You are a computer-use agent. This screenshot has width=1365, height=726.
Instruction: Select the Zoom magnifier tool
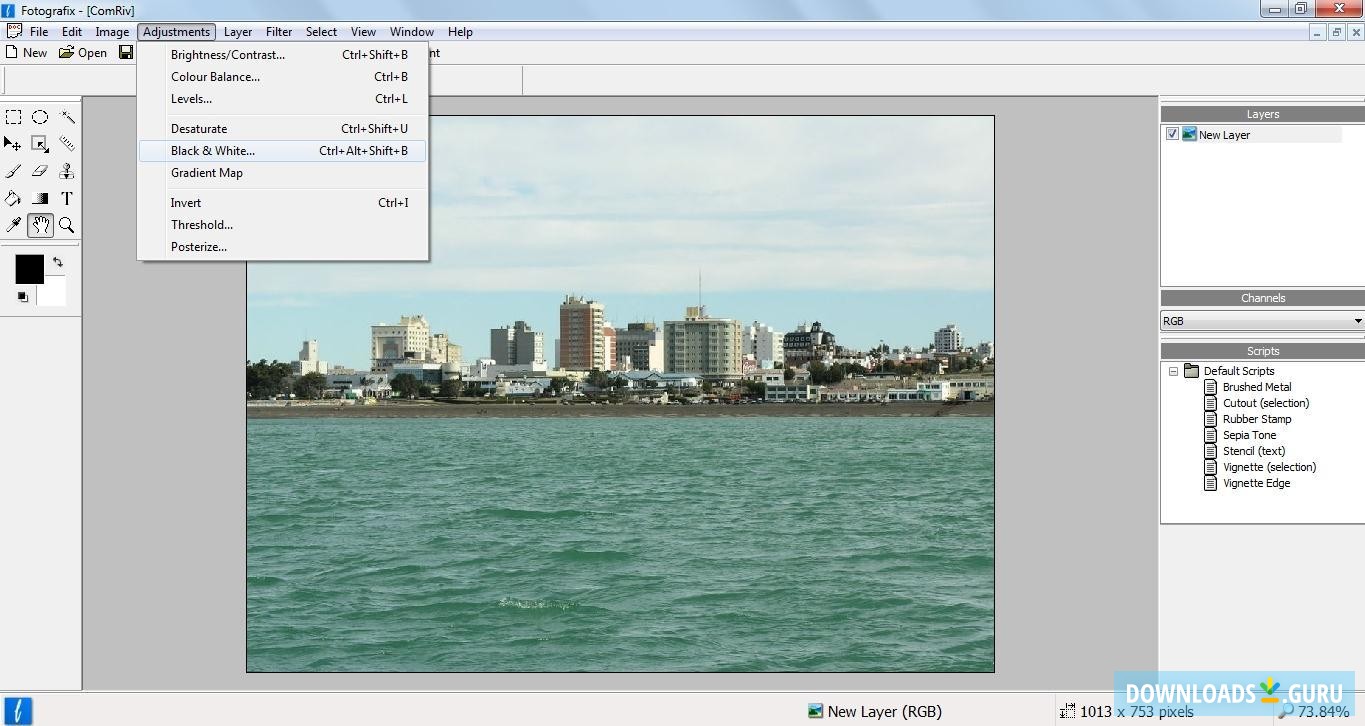point(67,225)
